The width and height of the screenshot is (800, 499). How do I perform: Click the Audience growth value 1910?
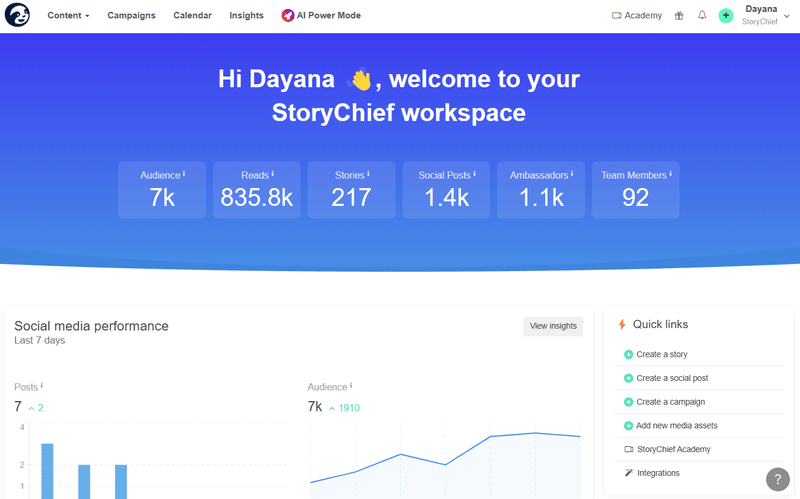tap(349, 408)
